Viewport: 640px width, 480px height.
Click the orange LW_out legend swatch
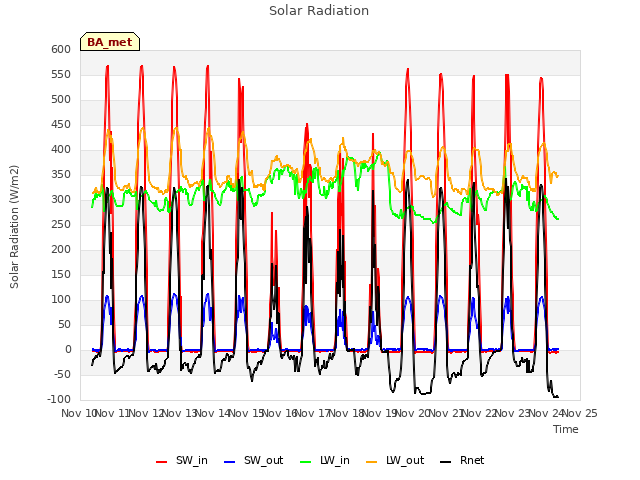(372, 462)
